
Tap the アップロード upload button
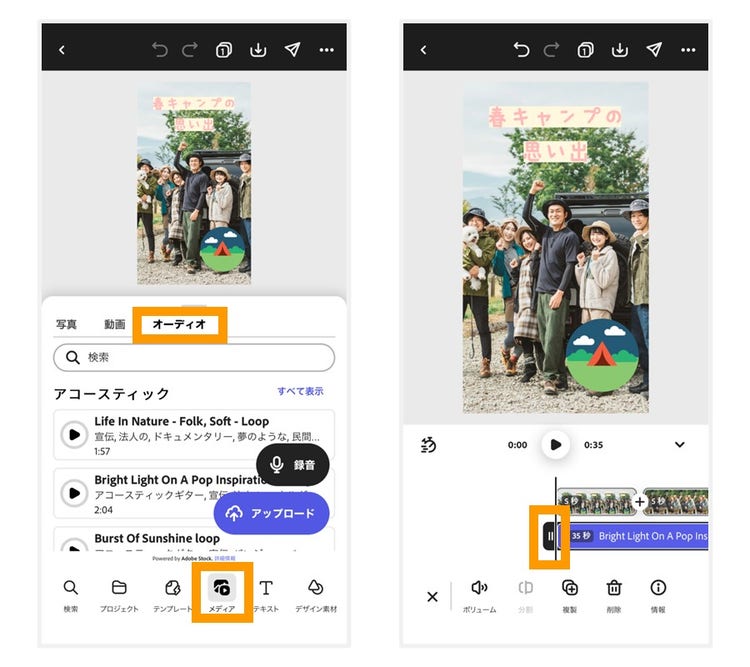271,513
